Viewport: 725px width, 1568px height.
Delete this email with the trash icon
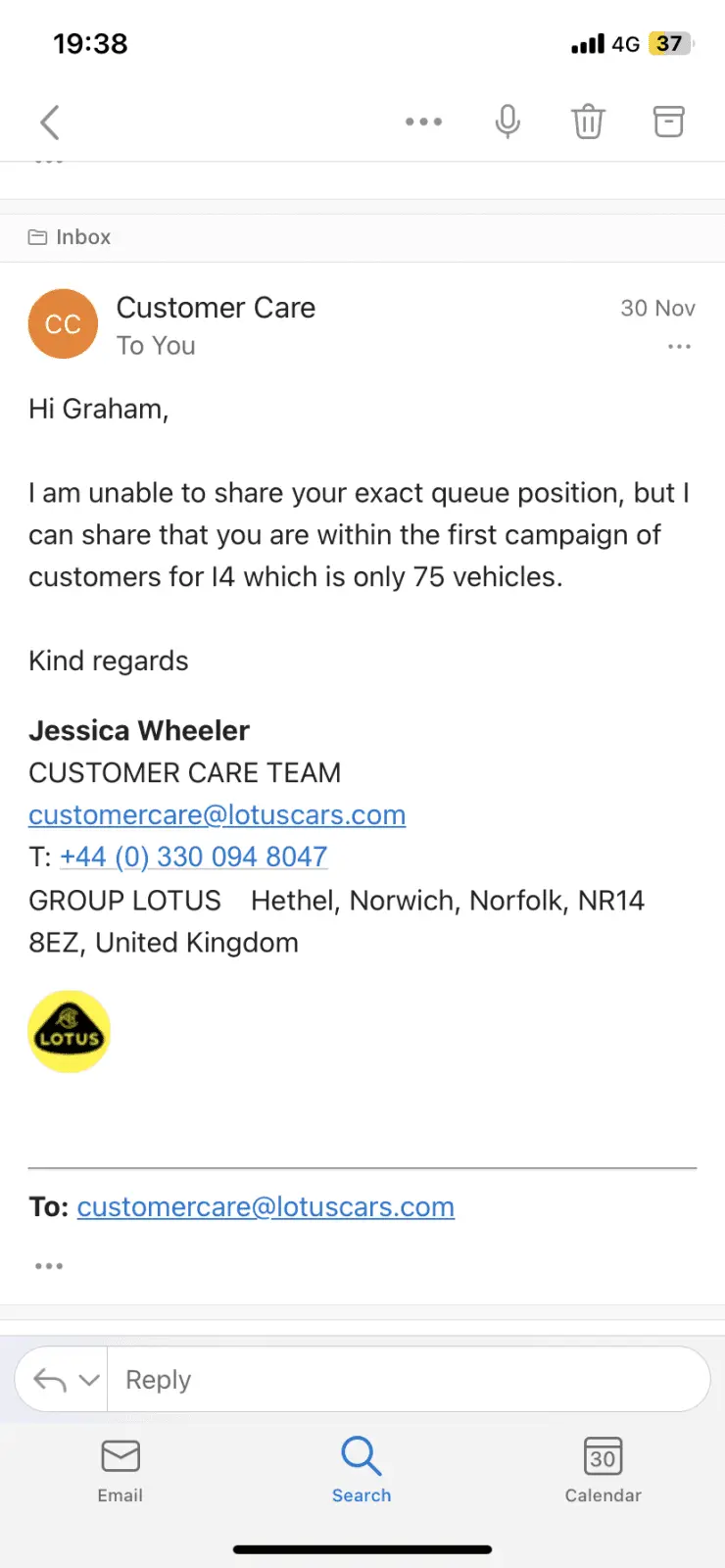588,122
